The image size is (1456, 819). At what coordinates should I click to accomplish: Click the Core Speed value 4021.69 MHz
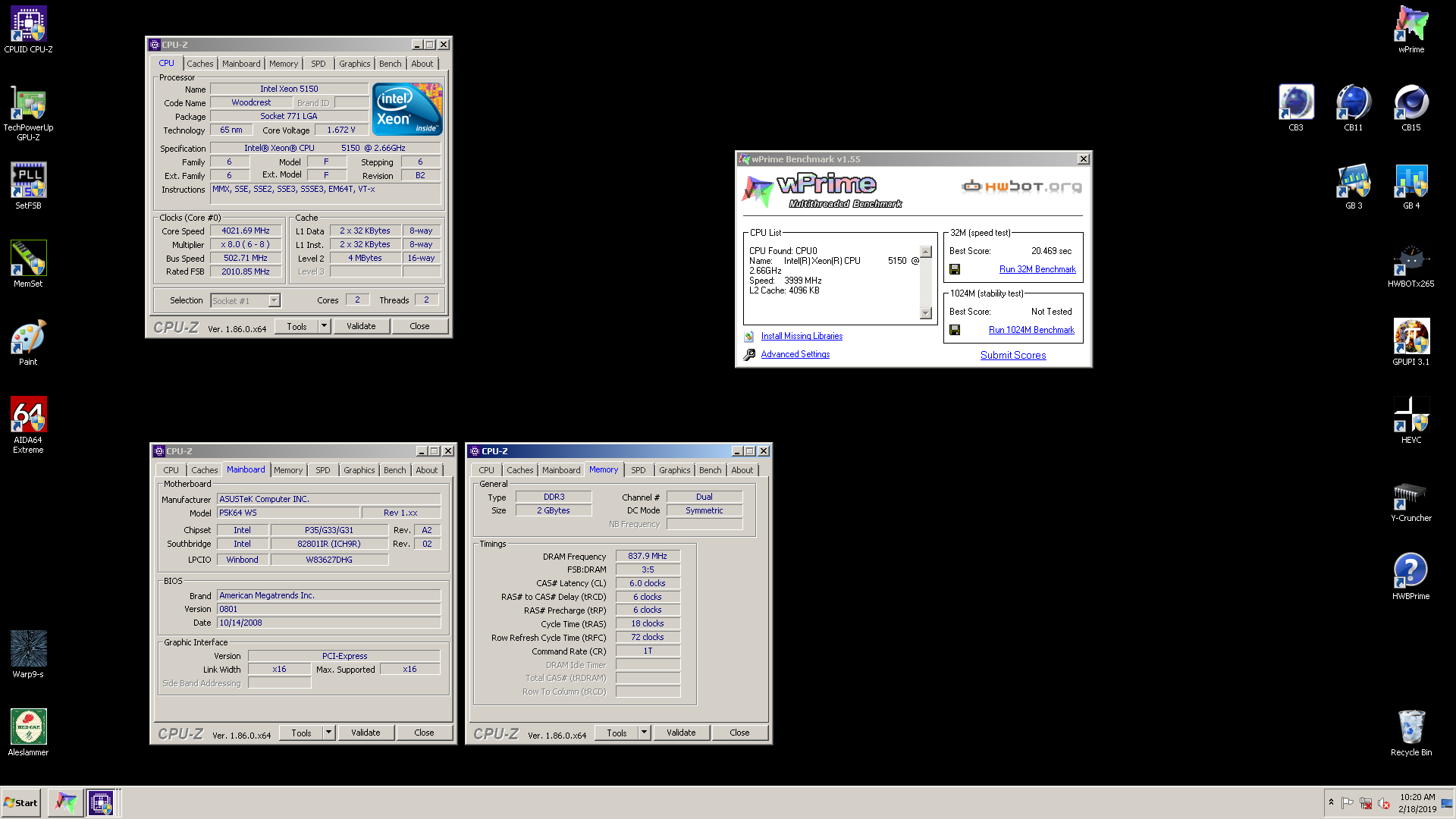(x=246, y=231)
